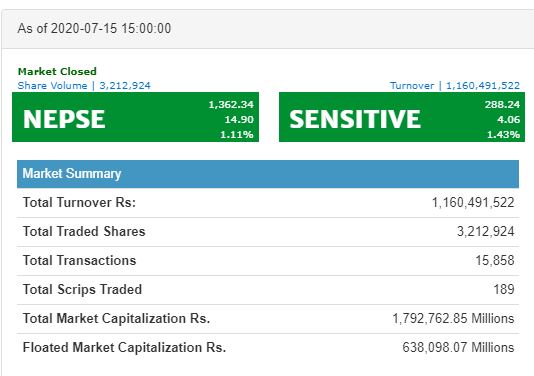This screenshot has width=534, height=376.
Task: Select the Total Turnover Rs row
Action: [268, 203]
